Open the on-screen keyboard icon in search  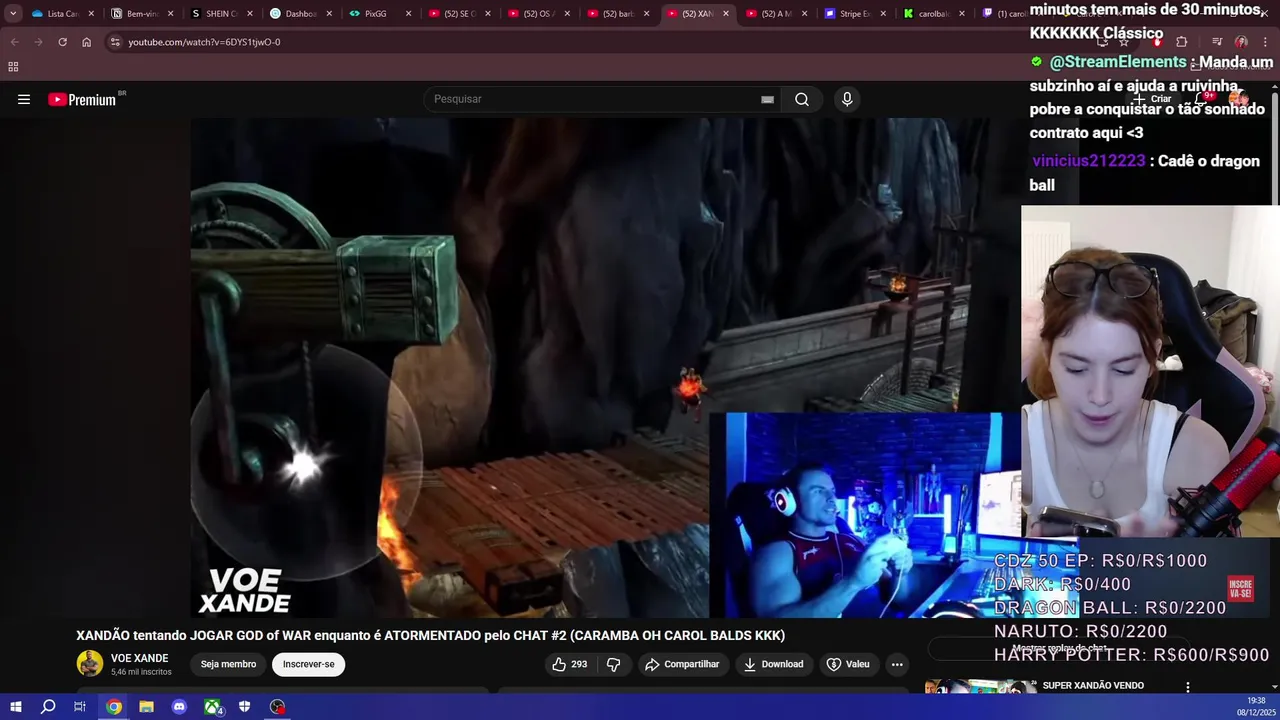click(x=767, y=99)
